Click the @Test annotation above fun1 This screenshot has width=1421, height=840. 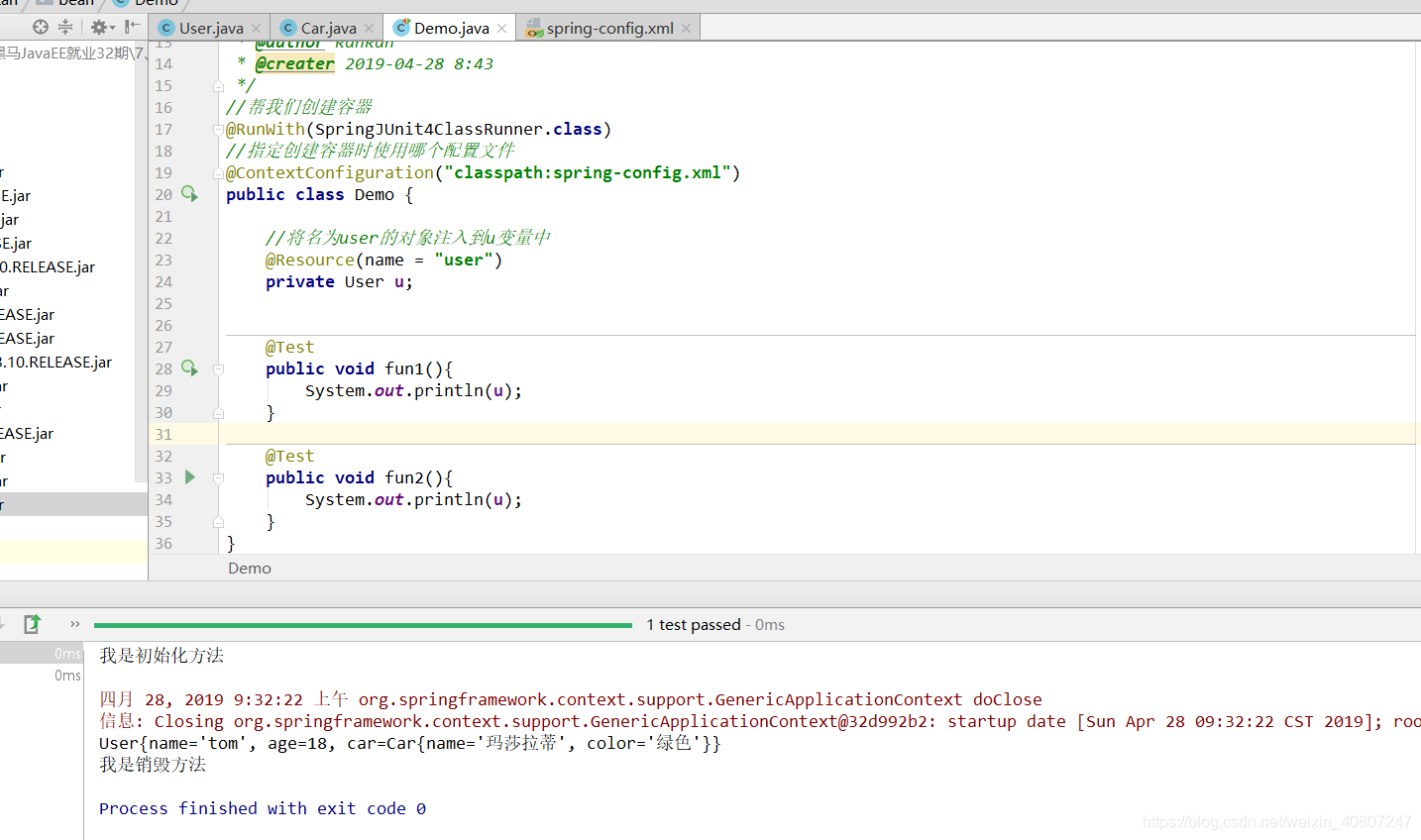pos(289,347)
